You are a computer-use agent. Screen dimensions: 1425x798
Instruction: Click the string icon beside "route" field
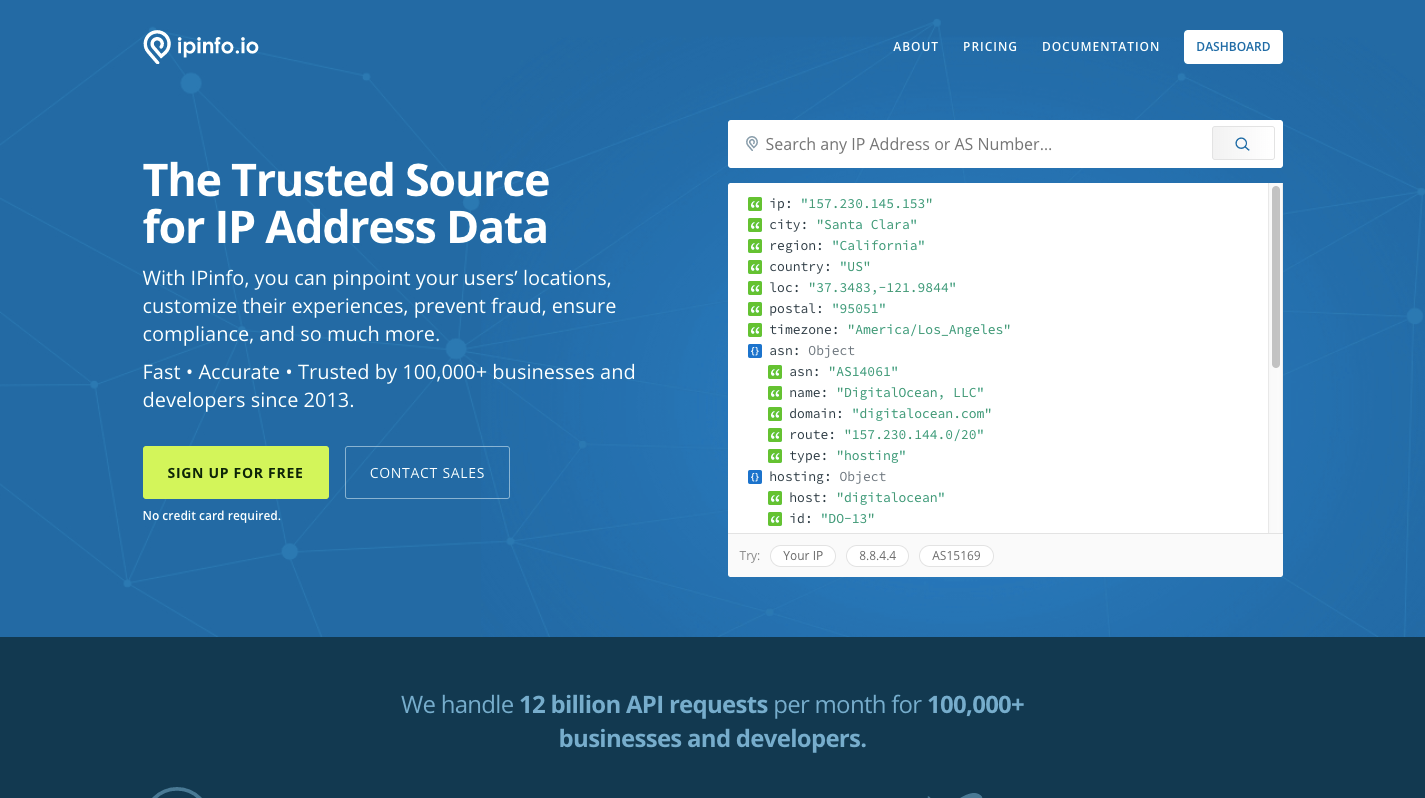775,435
